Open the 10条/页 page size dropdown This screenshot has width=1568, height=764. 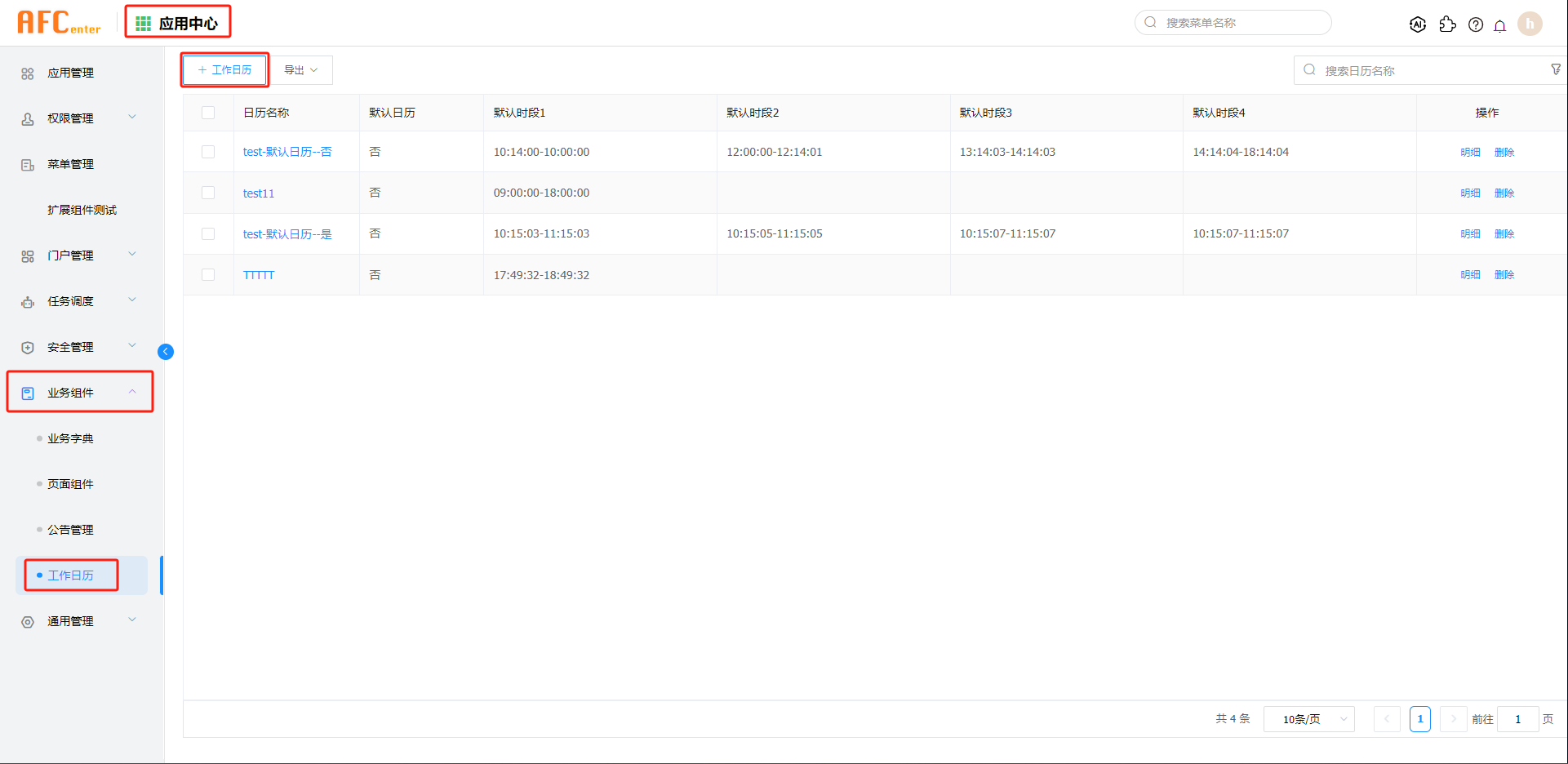tap(1308, 719)
